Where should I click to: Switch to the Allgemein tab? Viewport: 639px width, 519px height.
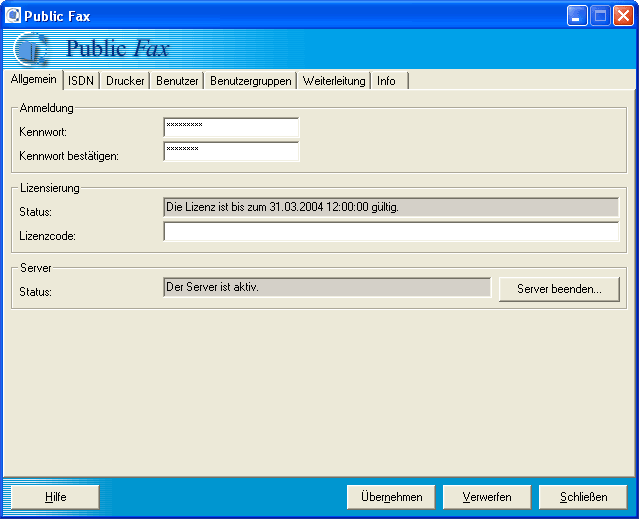[x=33, y=80]
